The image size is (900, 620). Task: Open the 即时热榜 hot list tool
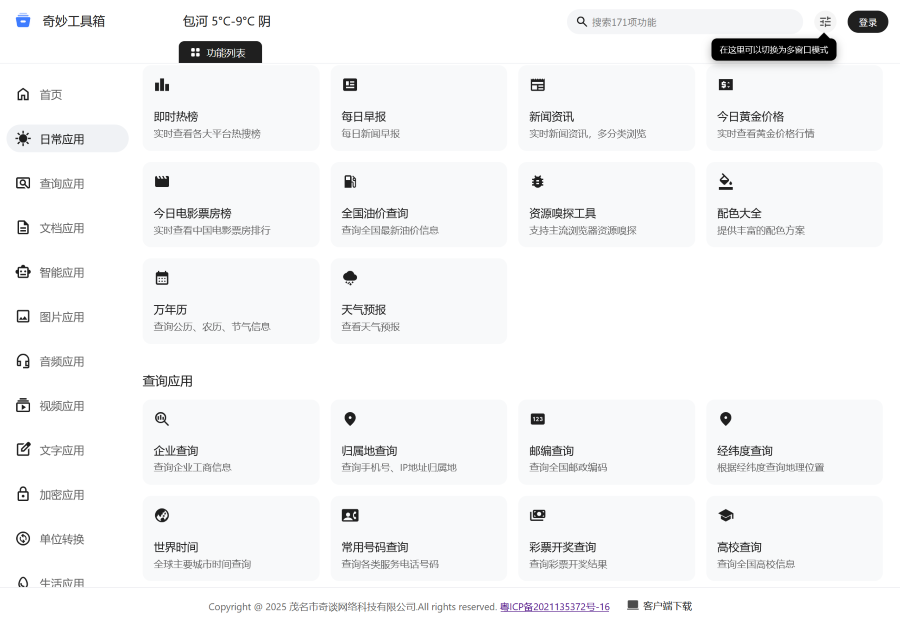(230, 108)
